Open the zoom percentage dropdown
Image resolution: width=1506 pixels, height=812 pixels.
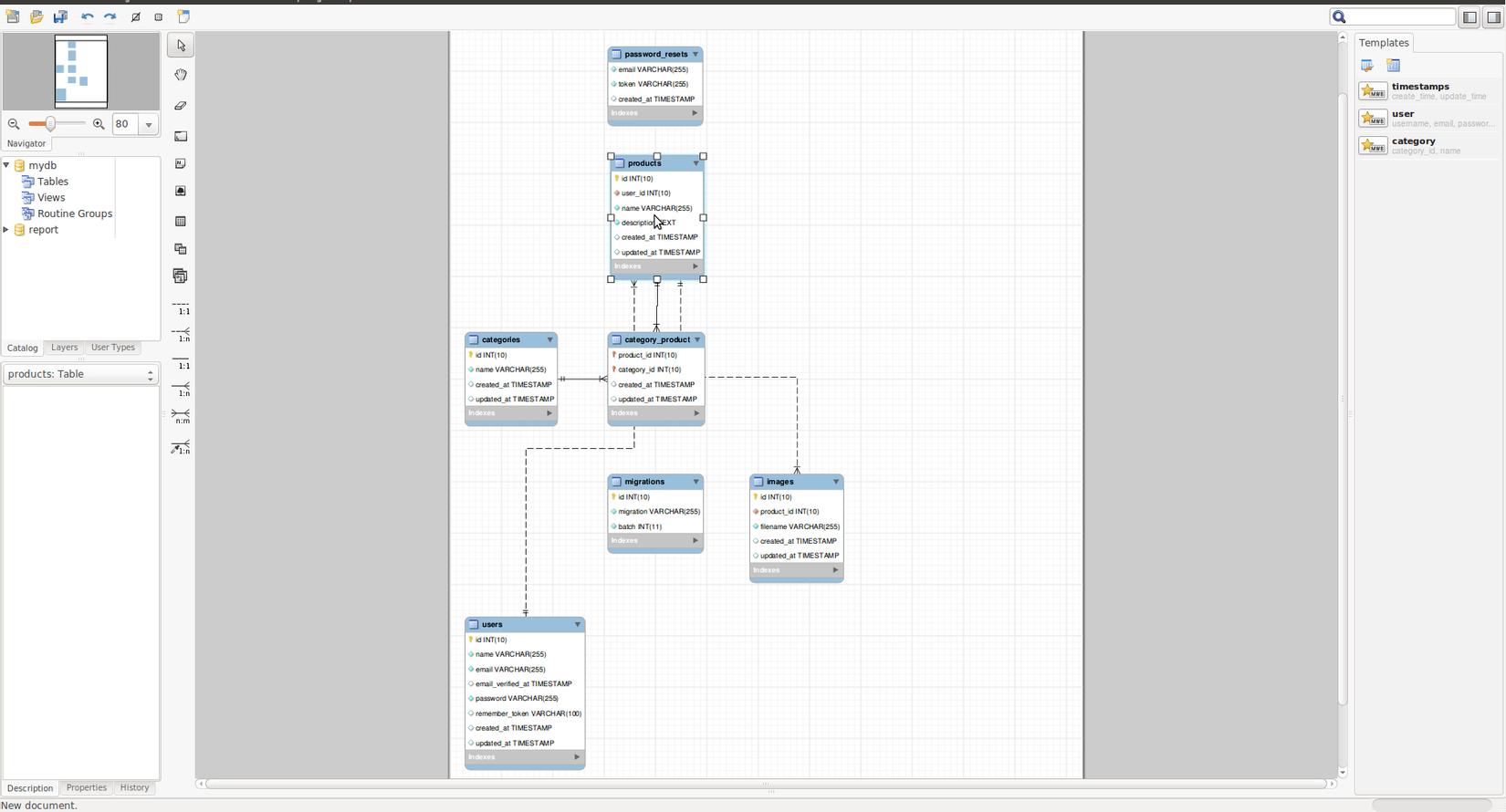pyautogui.click(x=149, y=124)
